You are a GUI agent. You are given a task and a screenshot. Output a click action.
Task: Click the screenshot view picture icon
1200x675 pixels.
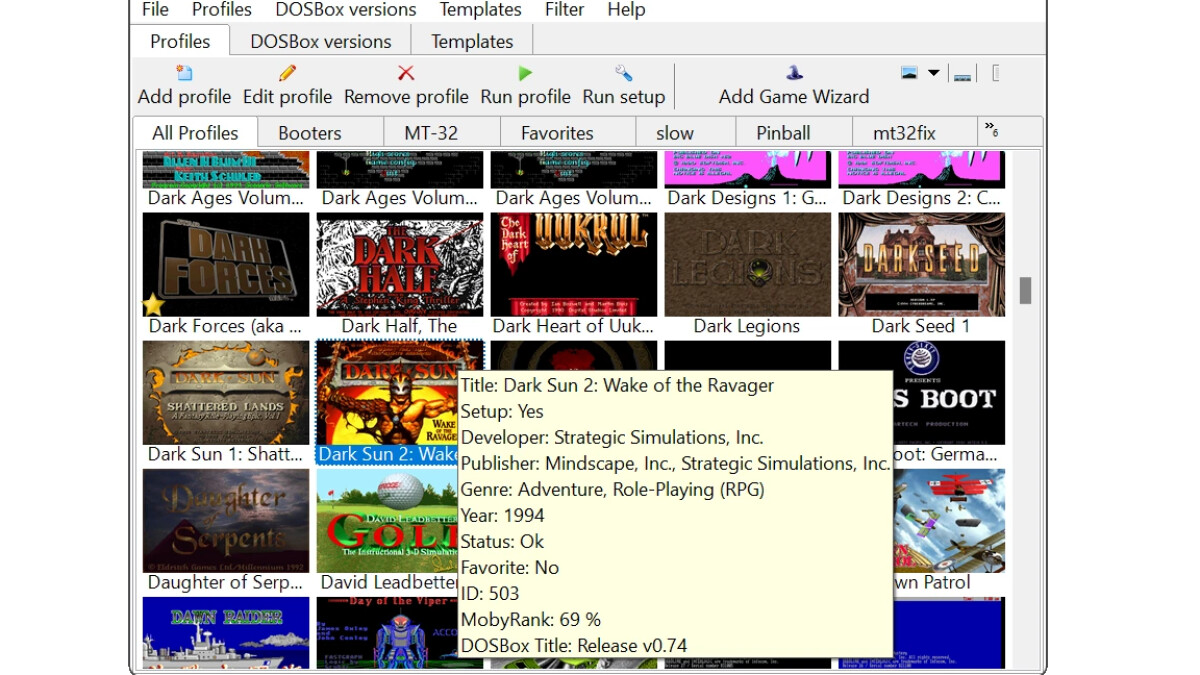909,73
